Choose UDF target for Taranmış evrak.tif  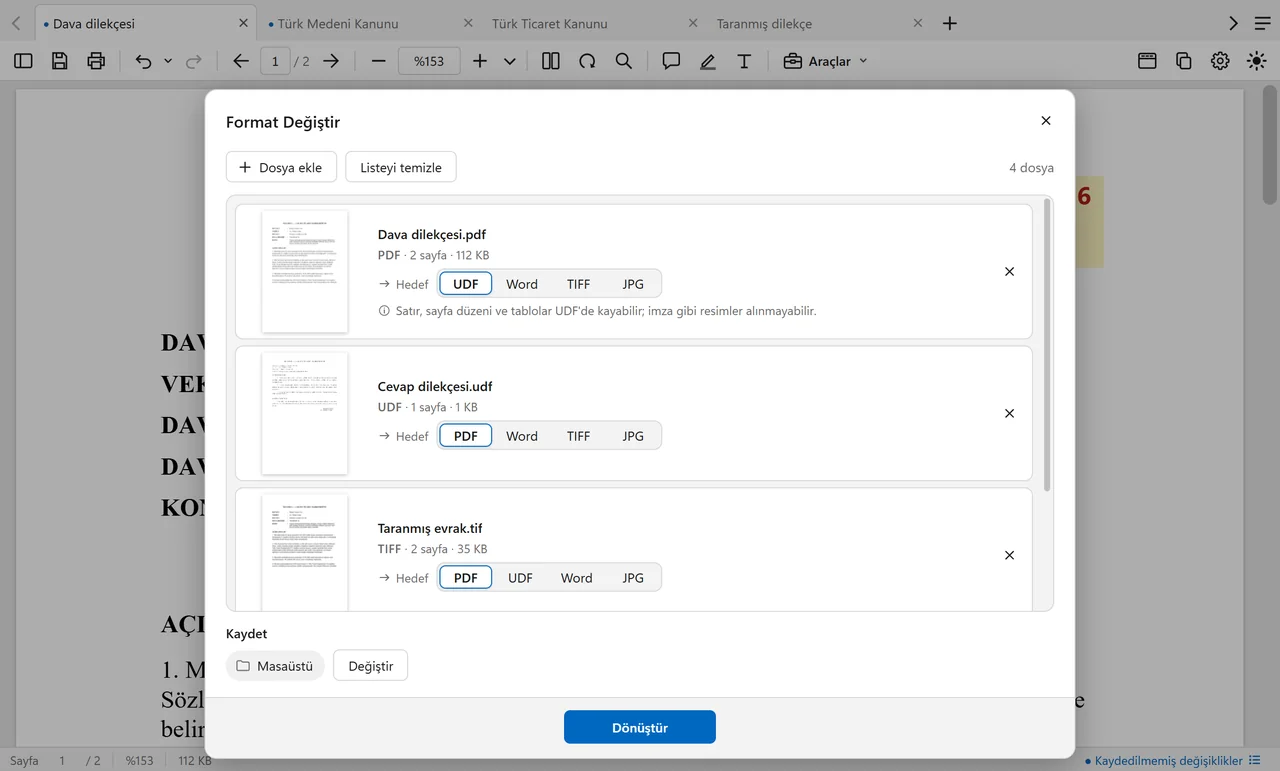point(520,578)
